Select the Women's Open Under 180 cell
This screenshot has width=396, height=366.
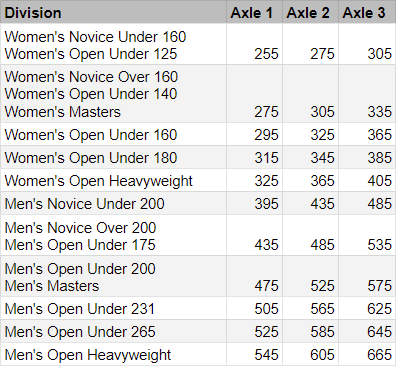[x=113, y=157]
